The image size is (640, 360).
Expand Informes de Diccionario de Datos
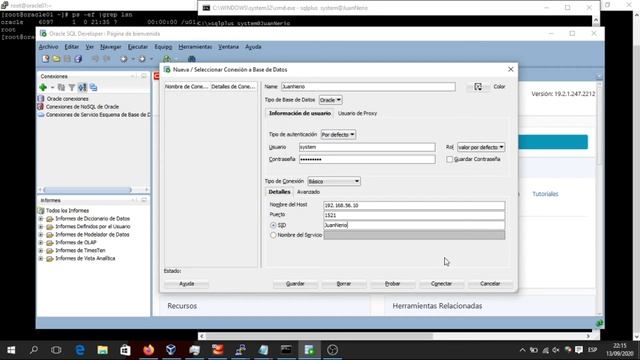41,219
